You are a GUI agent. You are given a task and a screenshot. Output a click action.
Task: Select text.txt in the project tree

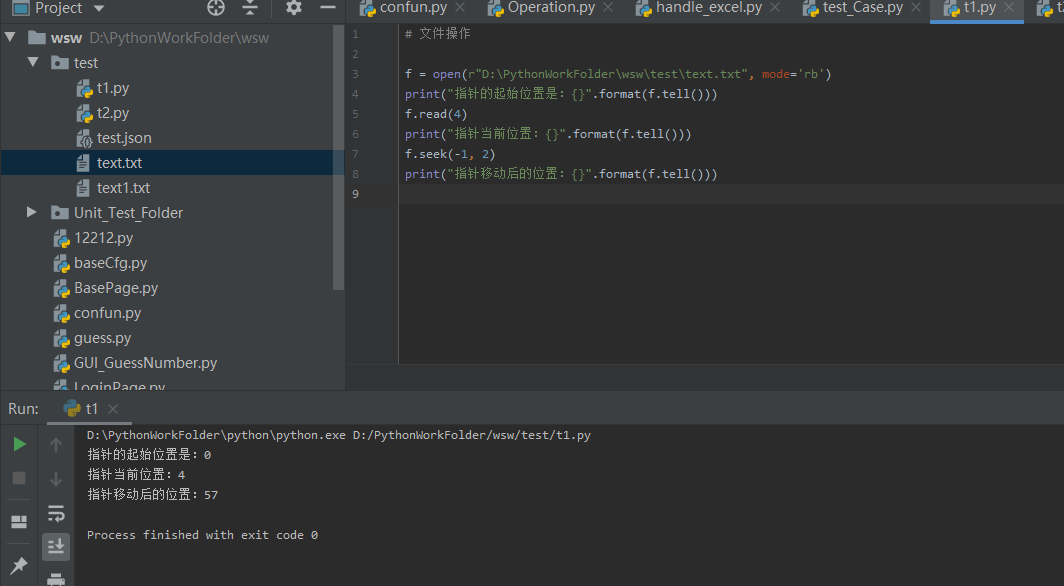(x=119, y=163)
